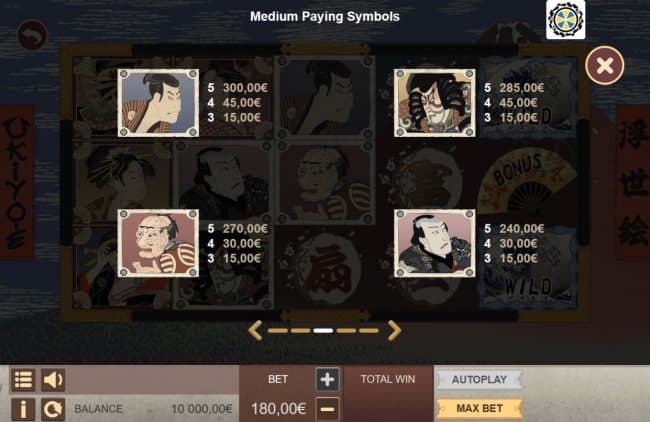The image size is (650, 422).
Task: Open the menu list icon
Action: click(23, 379)
